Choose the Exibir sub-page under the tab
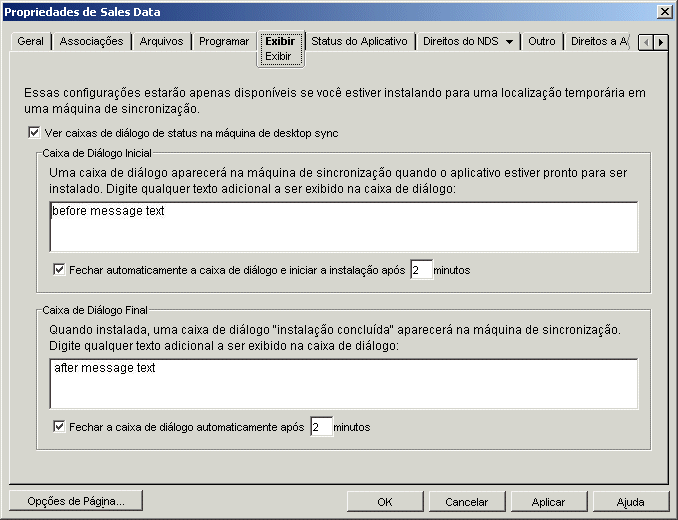678x520 pixels. pyautogui.click(x=278, y=57)
